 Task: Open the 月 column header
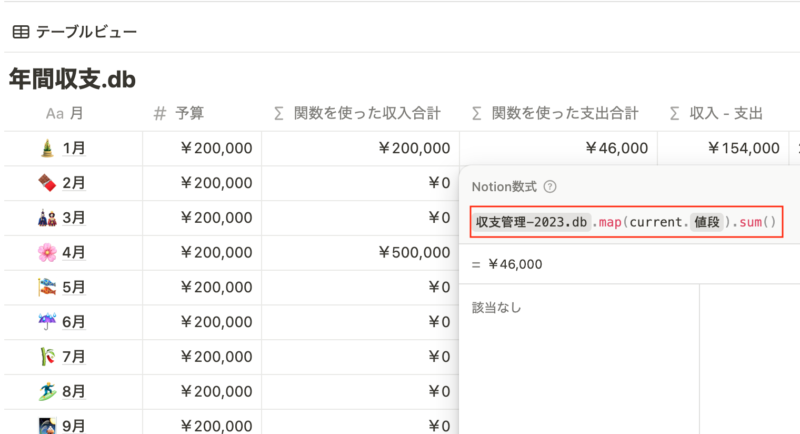pos(64,113)
